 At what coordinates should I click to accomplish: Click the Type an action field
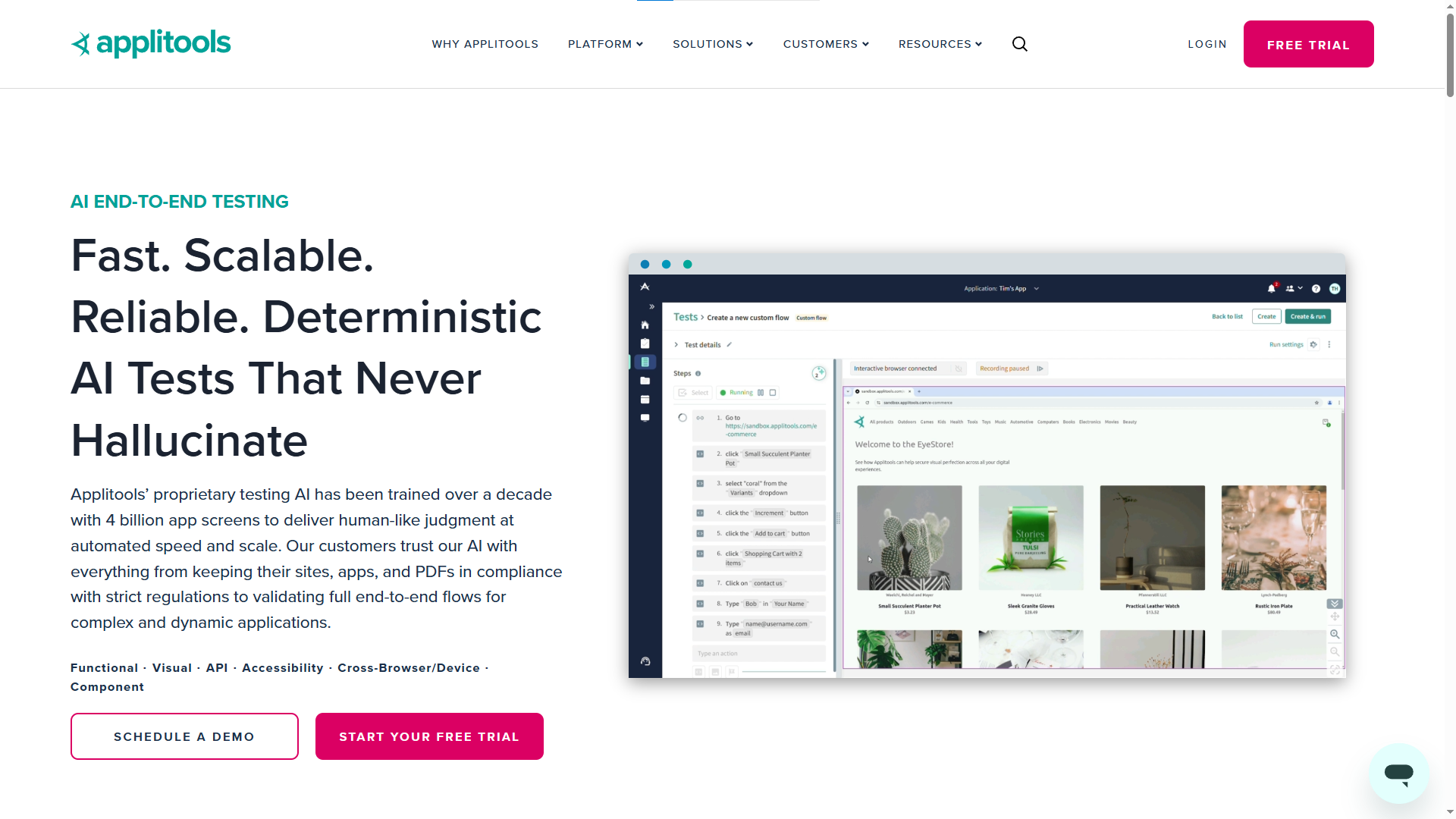point(758,654)
